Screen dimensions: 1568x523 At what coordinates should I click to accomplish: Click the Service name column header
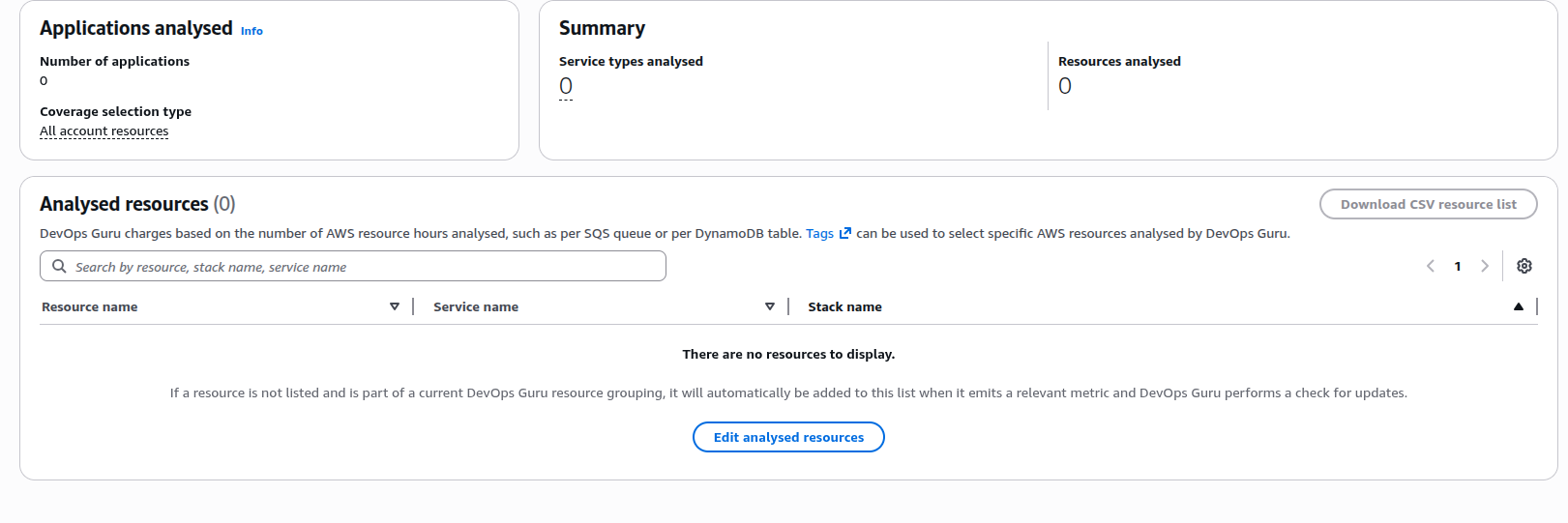(476, 307)
